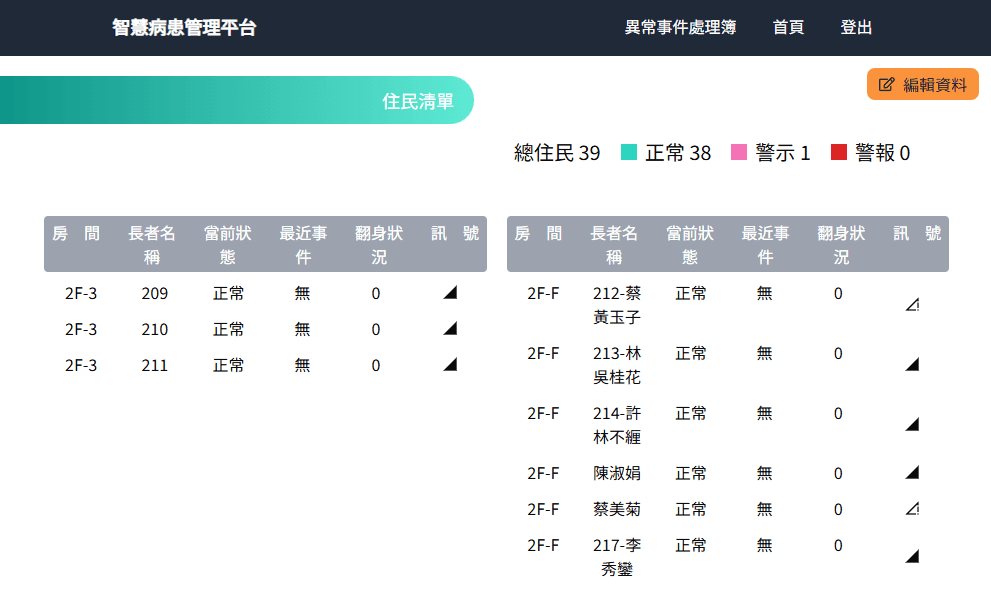Image resolution: width=991 pixels, height=594 pixels.
Task: Click signal icon beside resident 210
Action: pos(451,328)
